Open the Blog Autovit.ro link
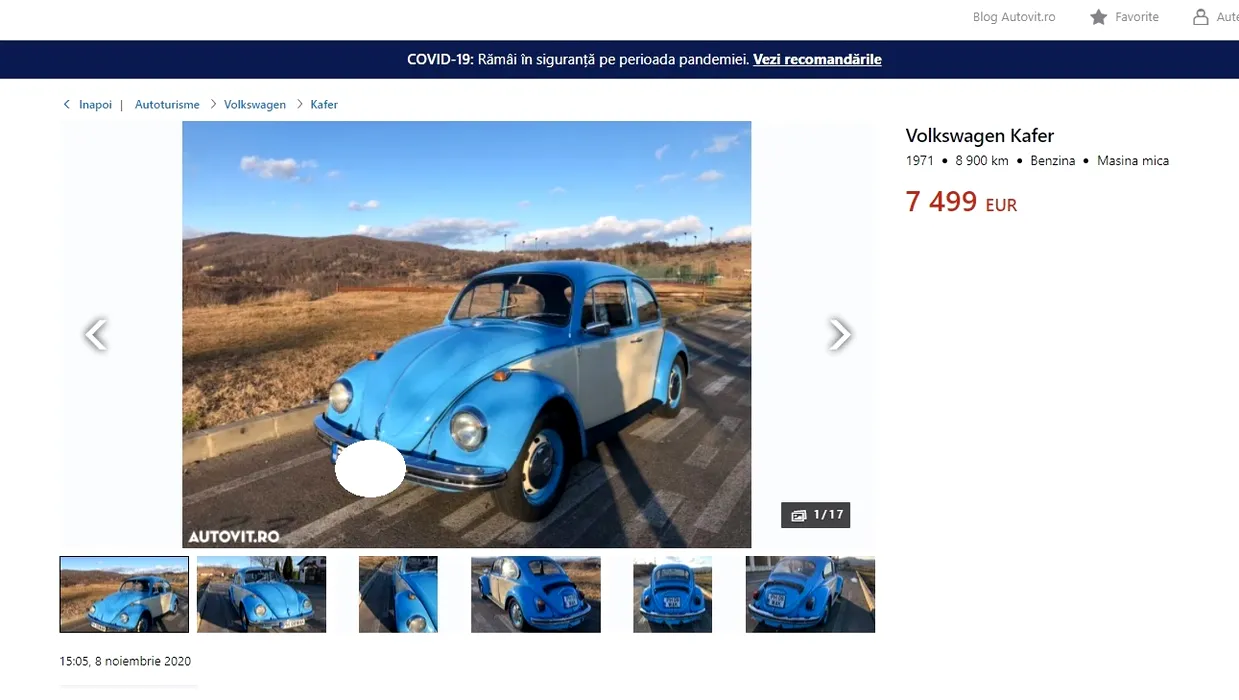This screenshot has width=1239, height=700. (x=1013, y=17)
